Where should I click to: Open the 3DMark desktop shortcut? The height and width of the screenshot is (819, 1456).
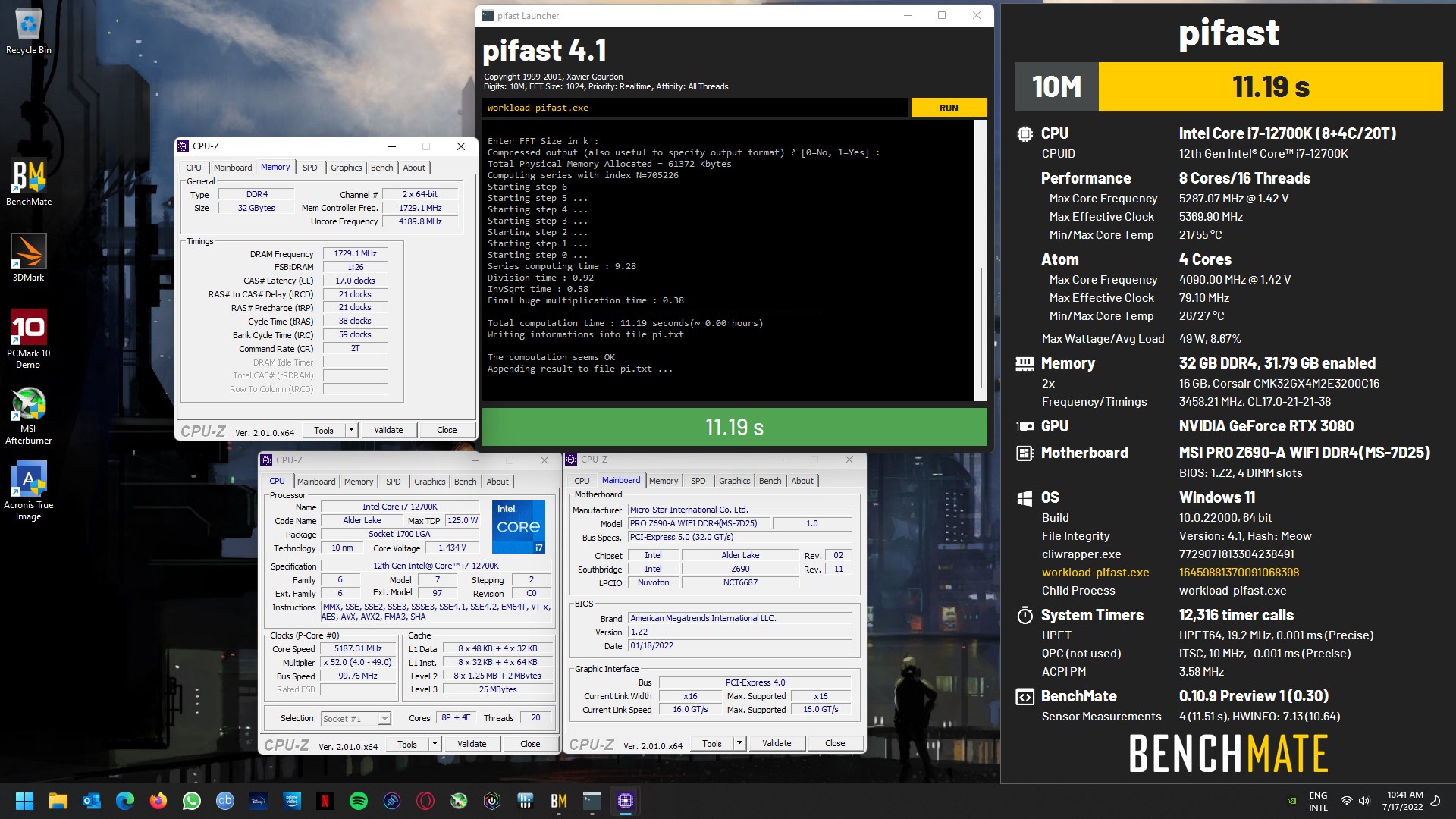(x=29, y=259)
